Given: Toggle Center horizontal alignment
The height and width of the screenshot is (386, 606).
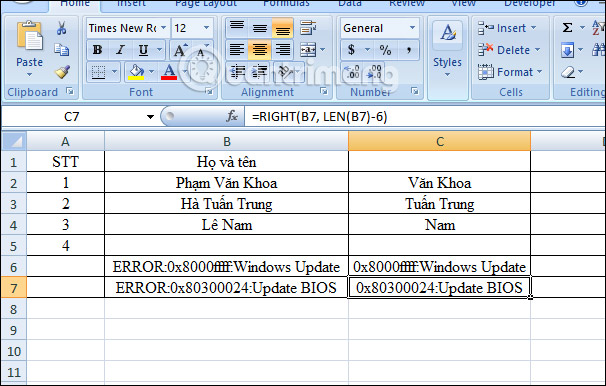Looking at the screenshot, I should point(259,50).
